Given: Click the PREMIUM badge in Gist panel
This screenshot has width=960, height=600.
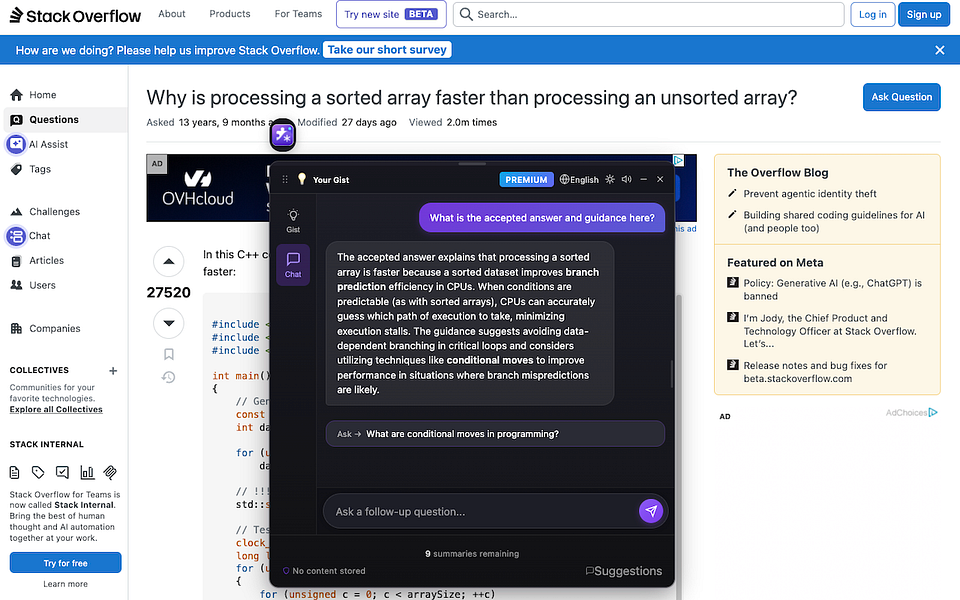Looking at the screenshot, I should 526,179.
